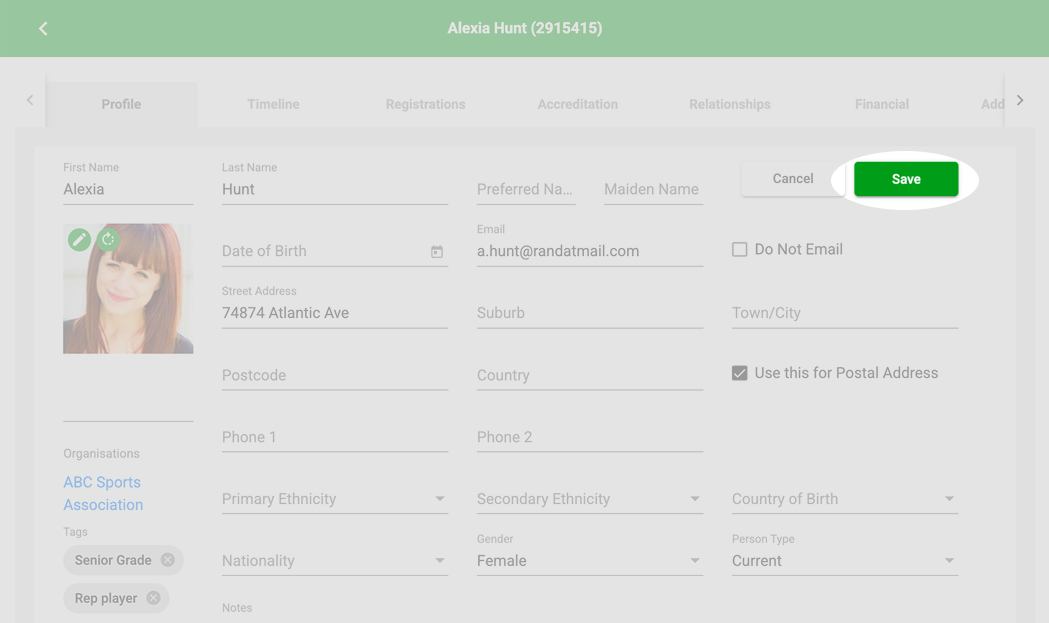
Task: Reset photo using the refresh icon
Action: 108,239
